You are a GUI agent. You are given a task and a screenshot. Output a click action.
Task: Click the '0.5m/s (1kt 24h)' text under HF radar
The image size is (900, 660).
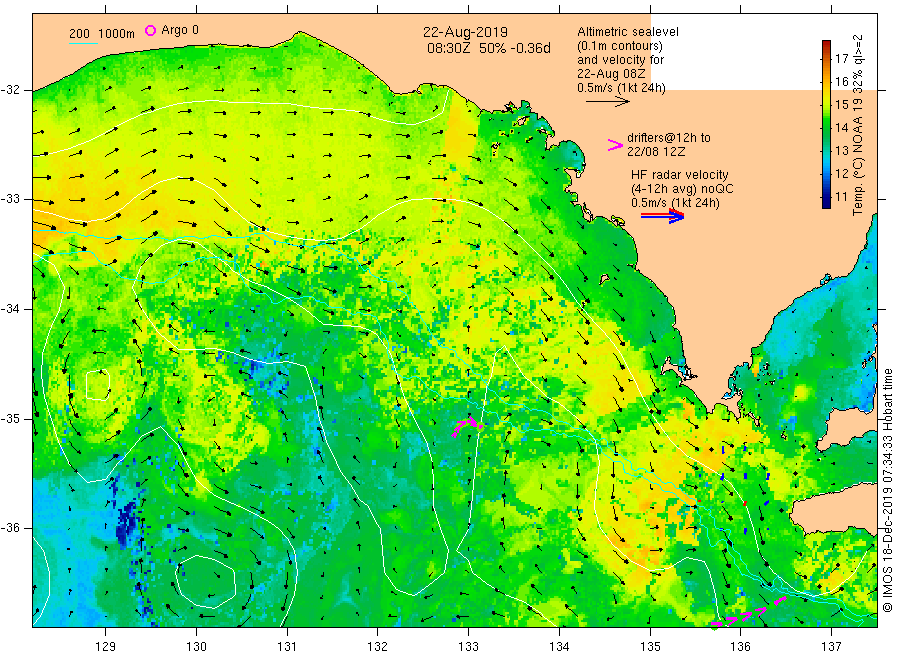click(x=675, y=203)
